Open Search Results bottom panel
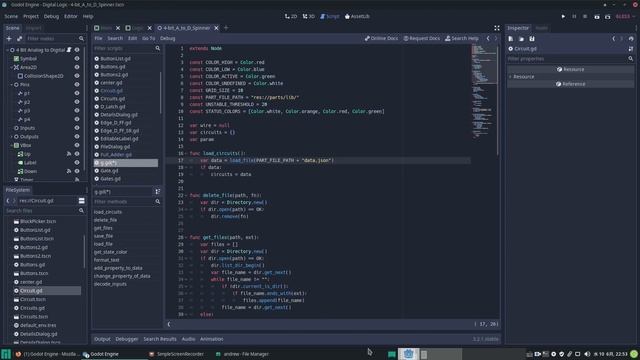640x360 pixels. (160, 339)
